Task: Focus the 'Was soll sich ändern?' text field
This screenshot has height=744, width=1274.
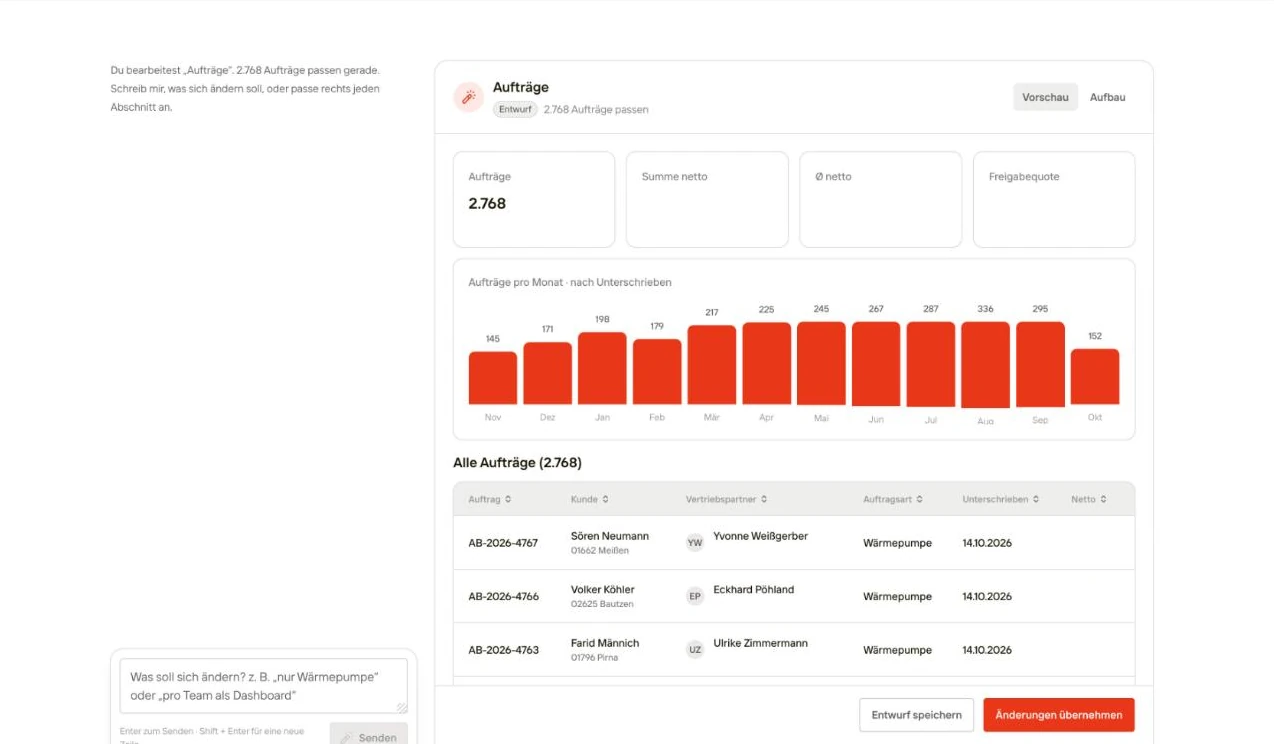Action: point(264,686)
